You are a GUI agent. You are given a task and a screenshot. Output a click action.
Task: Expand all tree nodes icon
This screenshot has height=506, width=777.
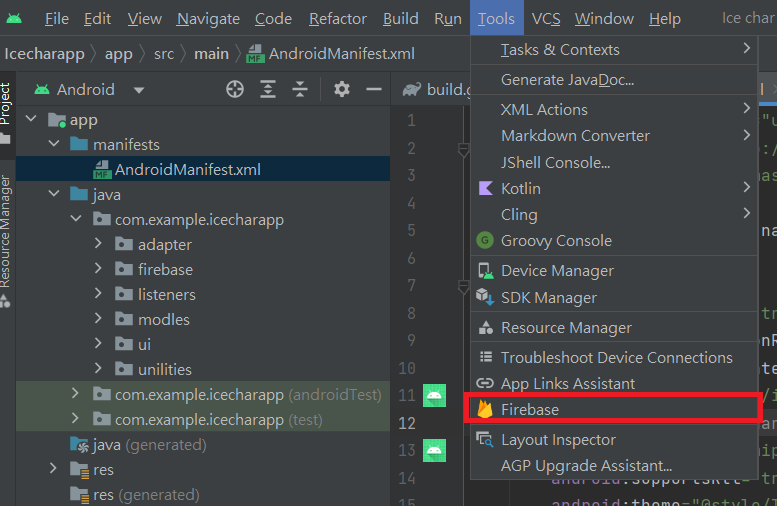pyautogui.click(x=268, y=89)
